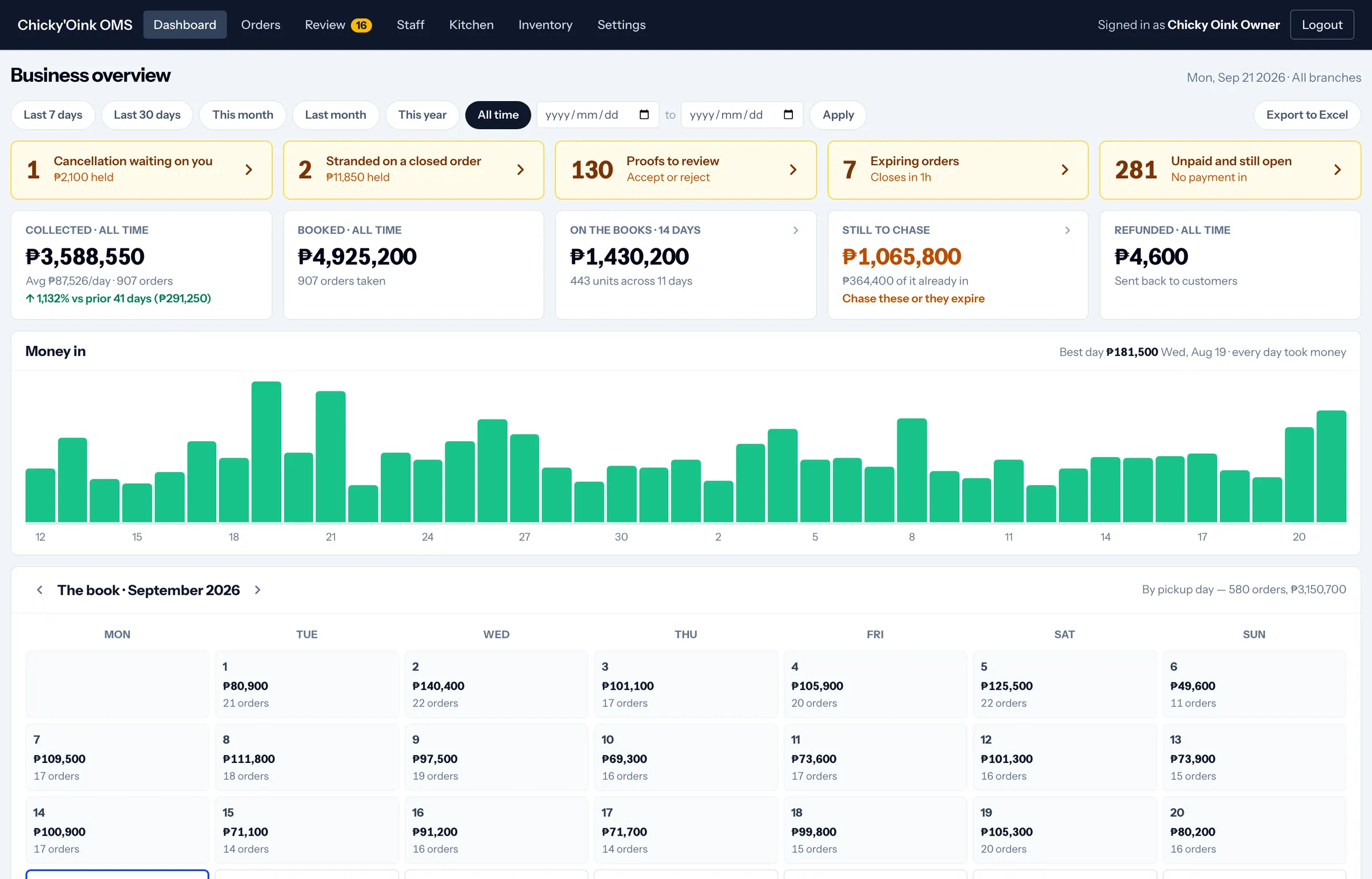Click 'By pickup day — 580 orders' text
This screenshot has height=879, width=1372.
[x=1214, y=589]
